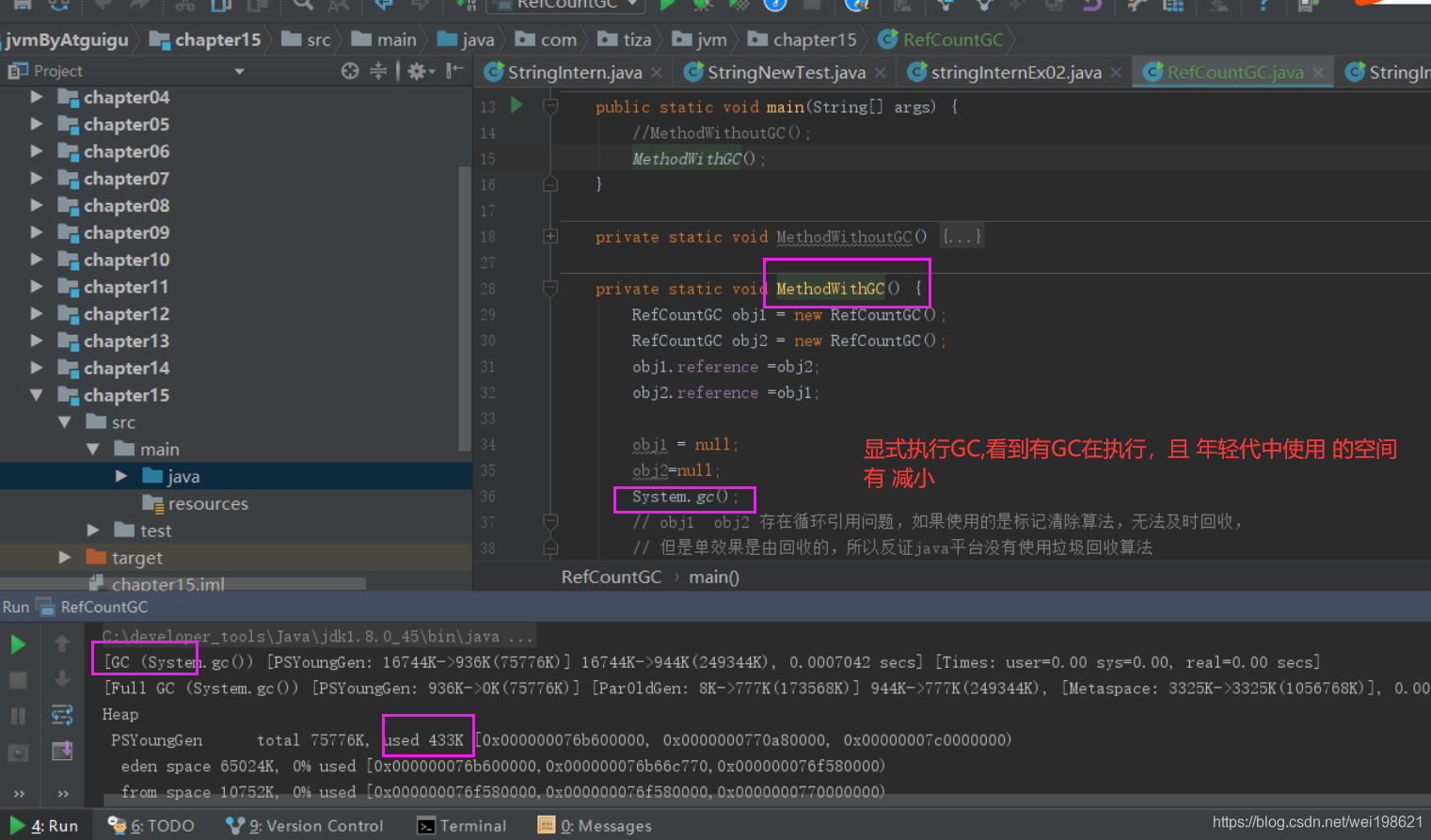Close the StringNewTest.java tab
Screen dimensions: 1431x840
880,72
